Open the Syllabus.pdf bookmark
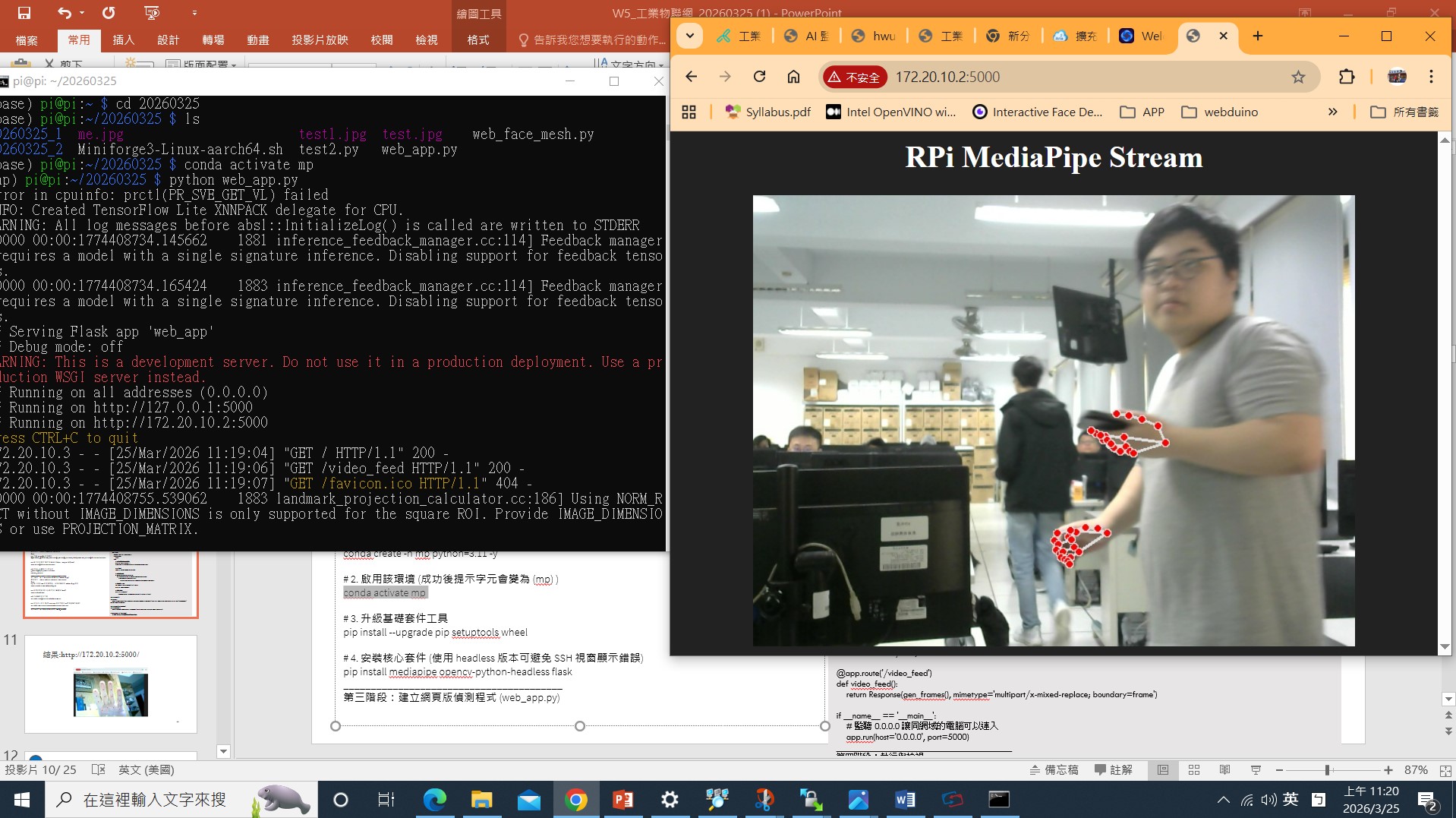1456x818 pixels. [768, 112]
